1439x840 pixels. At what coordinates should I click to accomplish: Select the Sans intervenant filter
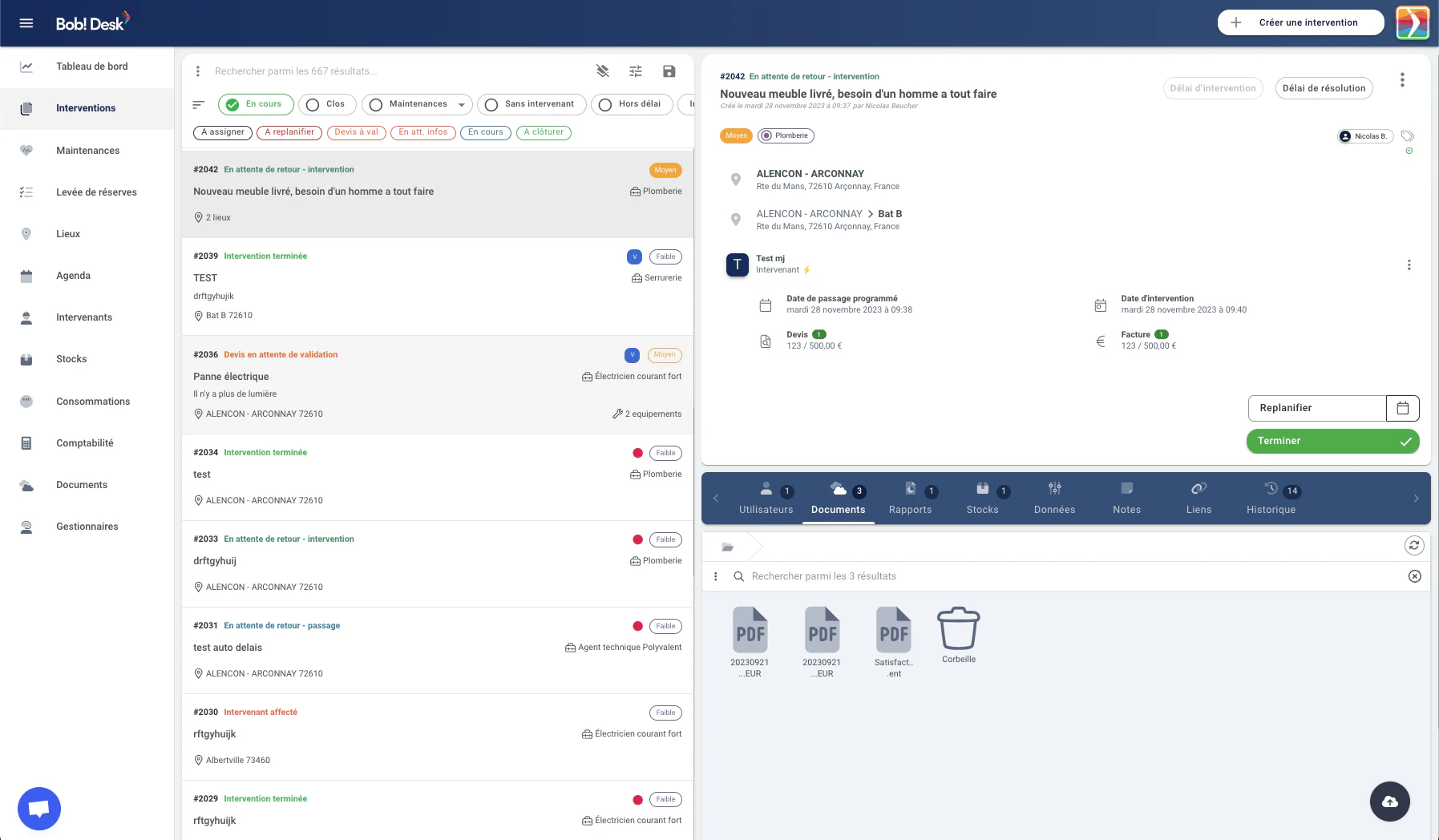[530, 104]
